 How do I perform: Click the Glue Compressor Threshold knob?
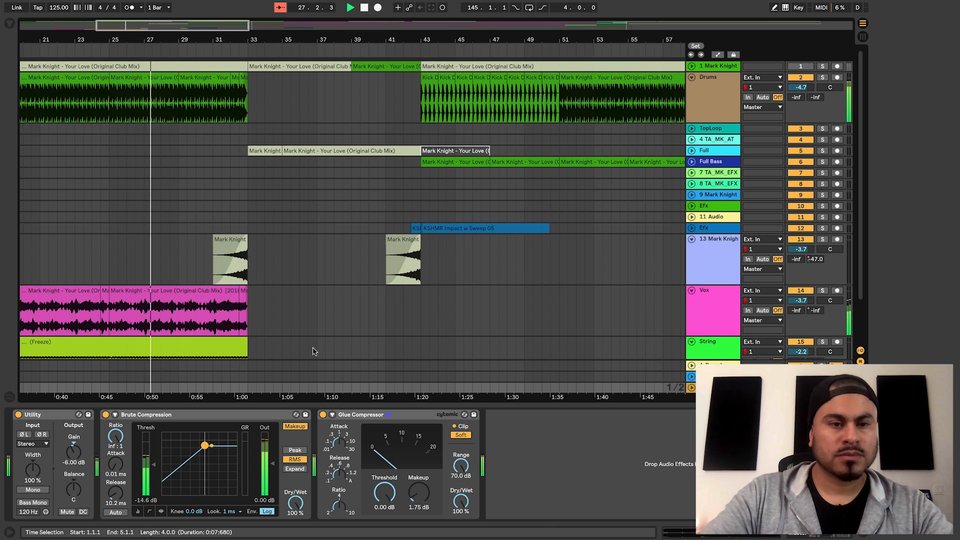[384, 492]
